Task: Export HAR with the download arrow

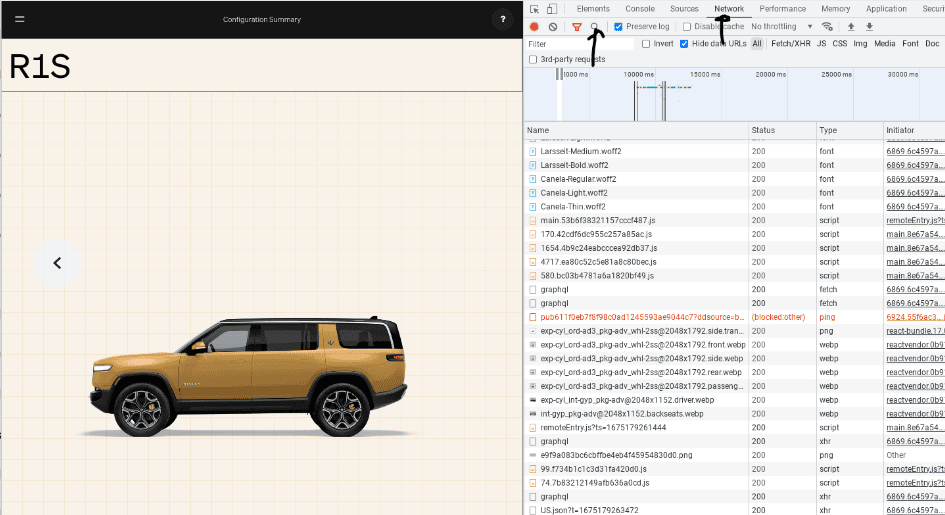Action: tap(869, 27)
